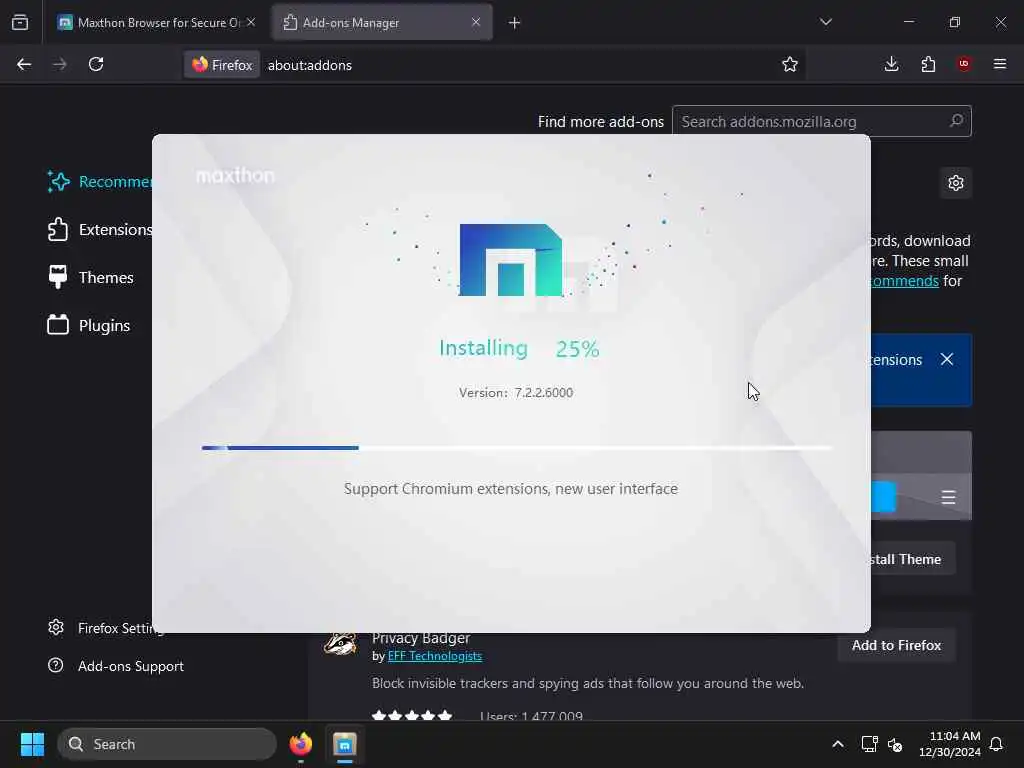Open uBlock Origin toolbar icon

point(964,64)
